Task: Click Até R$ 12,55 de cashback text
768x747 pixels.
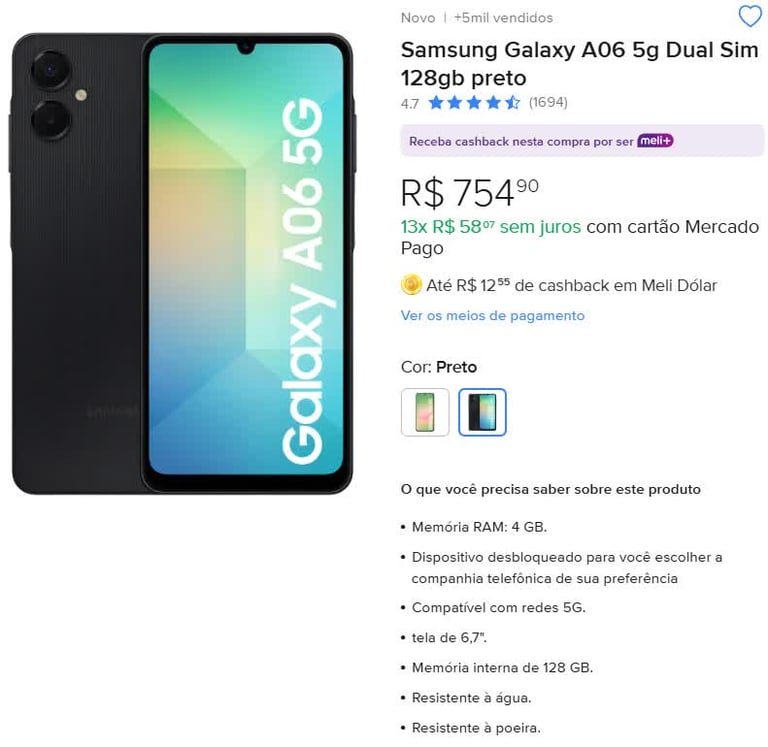Action: [571, 286]
